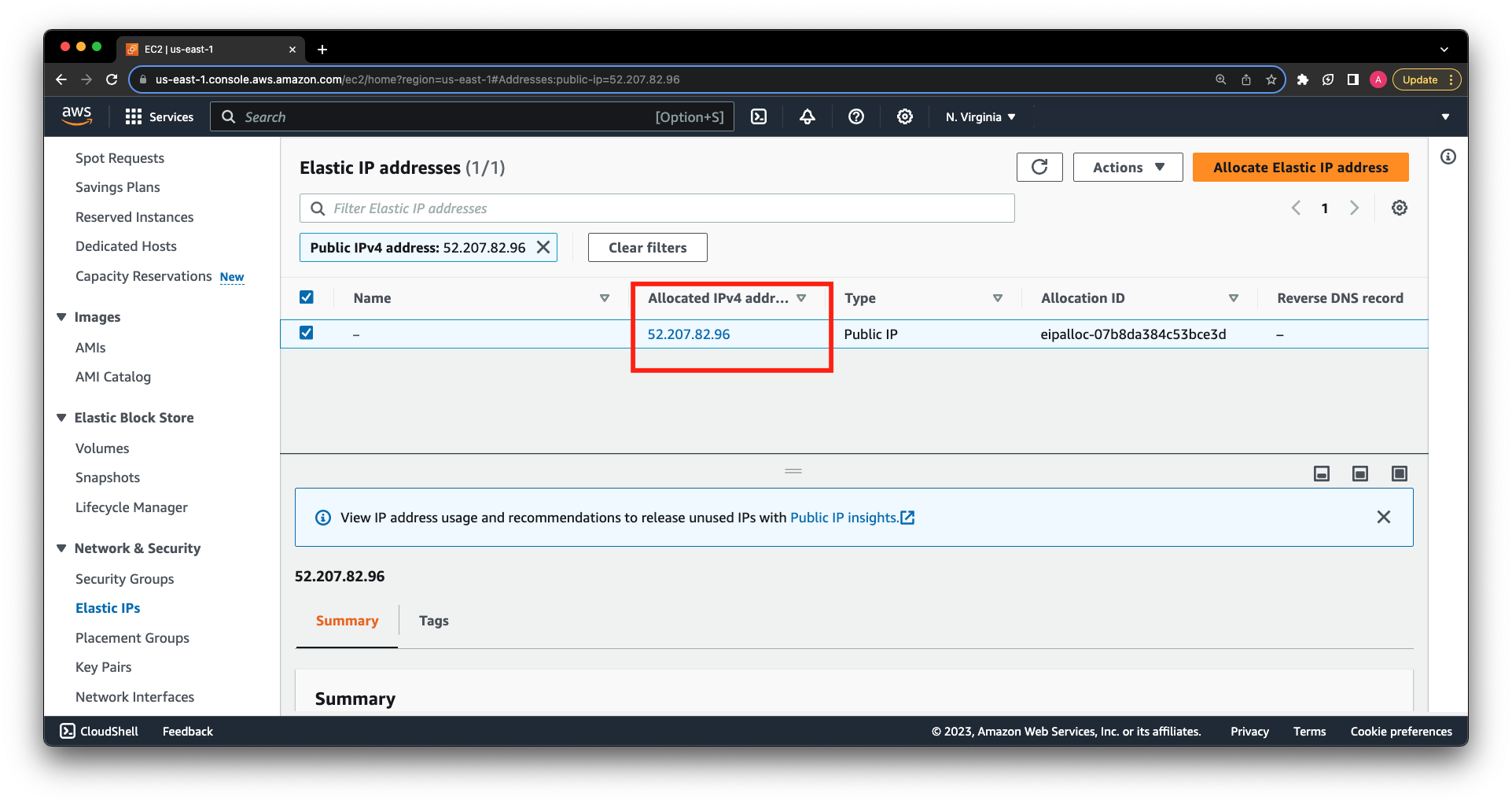Open a new browser tab
1512x804 pixels.
pyautogui.click(x=322, y=49)
